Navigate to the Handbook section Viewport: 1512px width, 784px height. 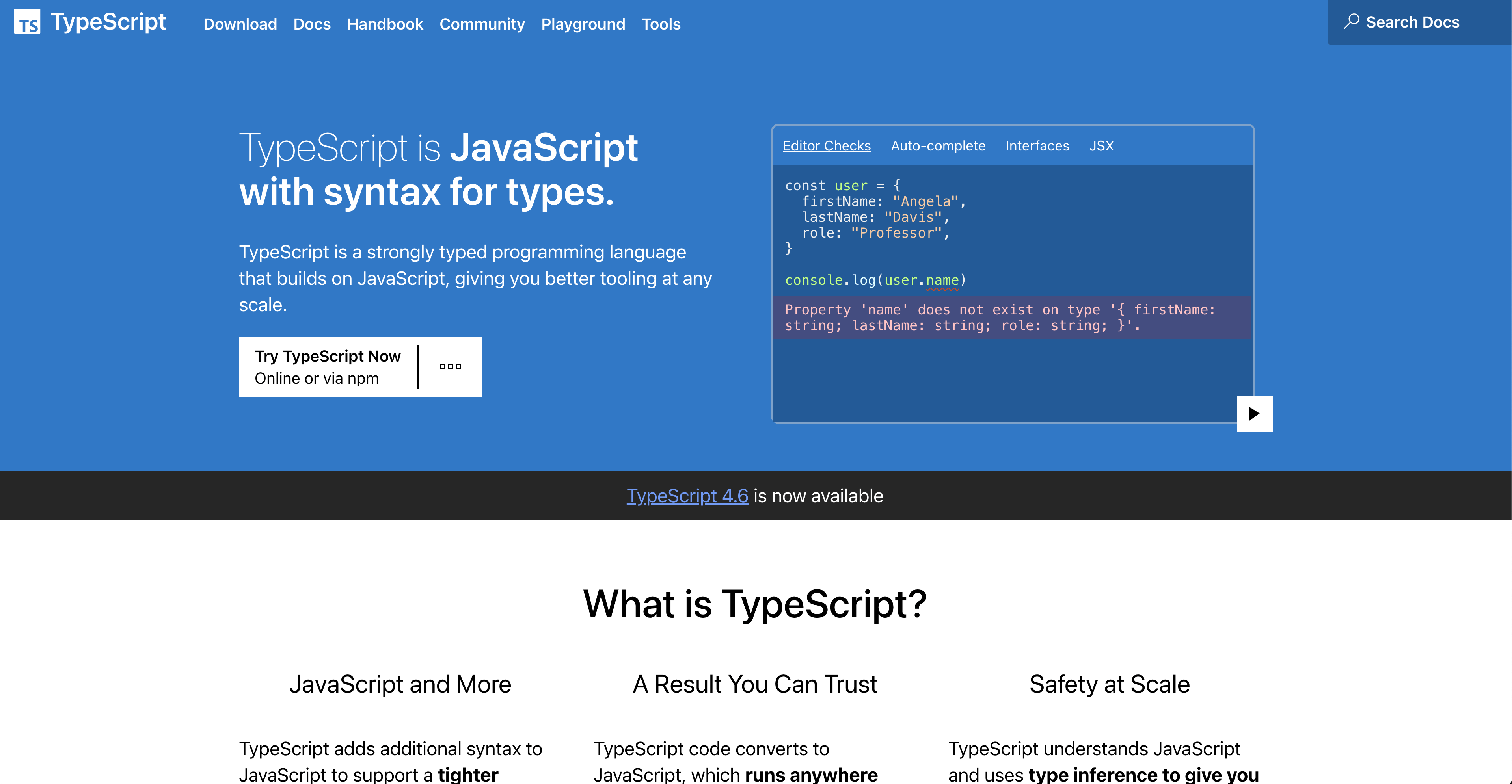click(x=385, y=24)
